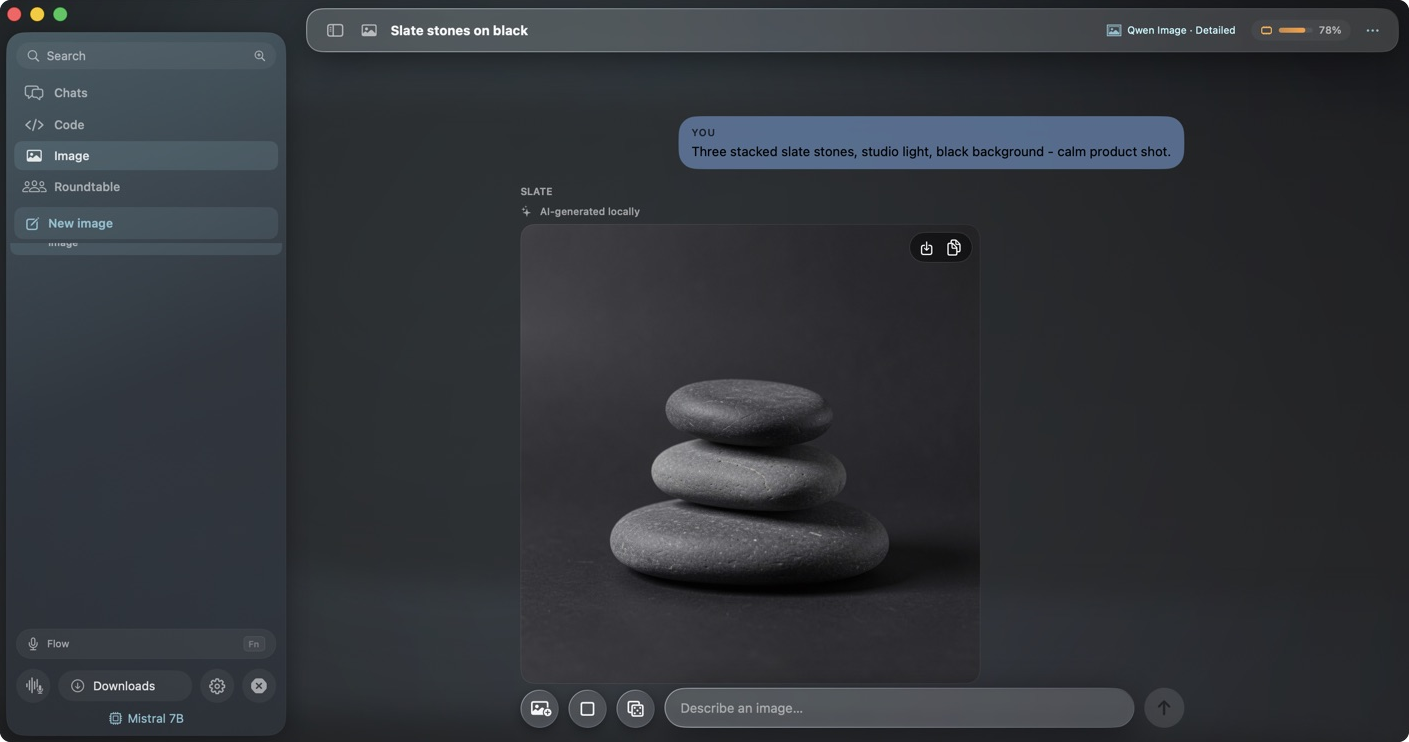Send the prompt with the up arrow
This screenshot has width=1409, height=742.
coord(1164,708)
